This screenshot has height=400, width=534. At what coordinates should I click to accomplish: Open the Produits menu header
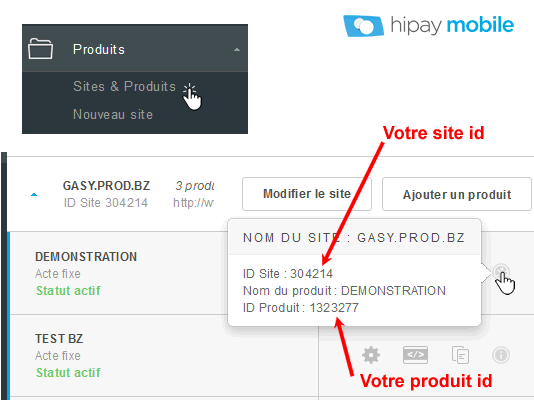pyautogui.click(x=135, y=48)
